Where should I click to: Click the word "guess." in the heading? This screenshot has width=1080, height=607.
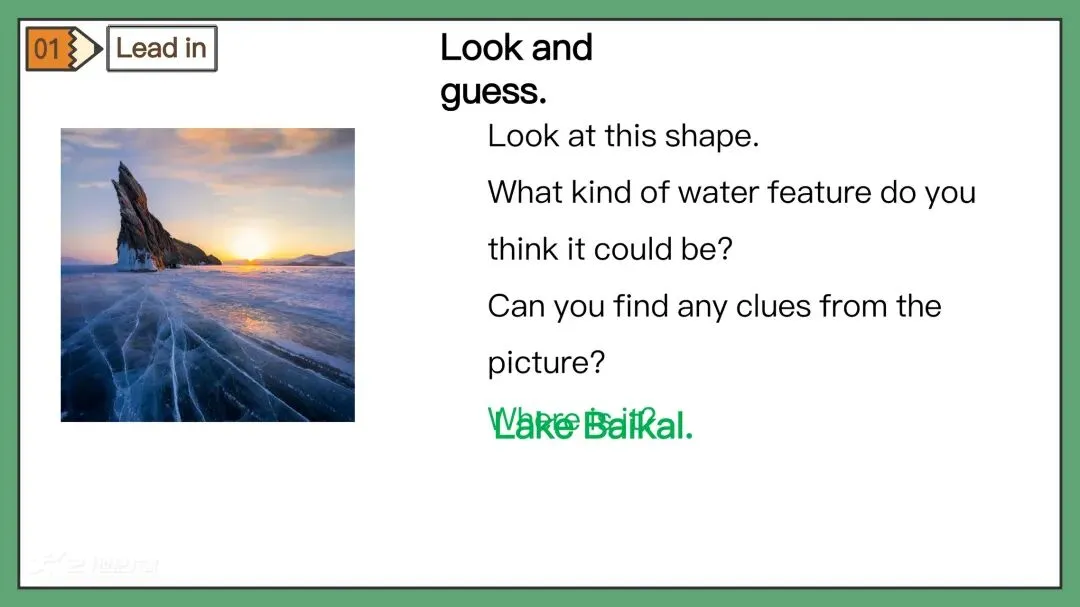pos(493,91)
